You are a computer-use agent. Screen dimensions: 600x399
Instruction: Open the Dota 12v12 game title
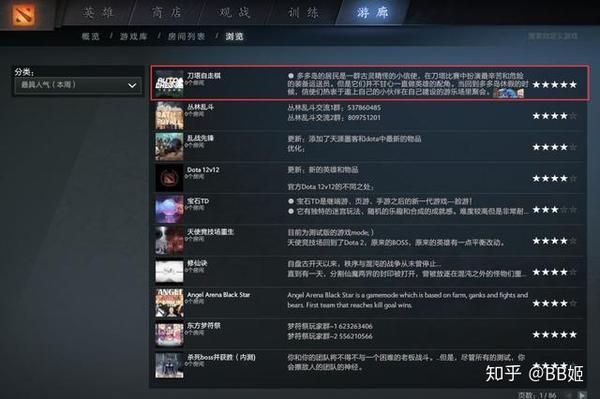coord(203,169)
